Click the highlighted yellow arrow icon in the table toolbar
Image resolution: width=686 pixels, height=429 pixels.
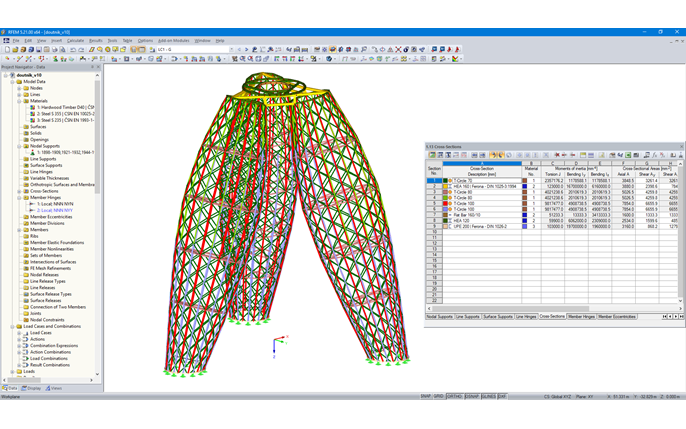click(493, 155)
